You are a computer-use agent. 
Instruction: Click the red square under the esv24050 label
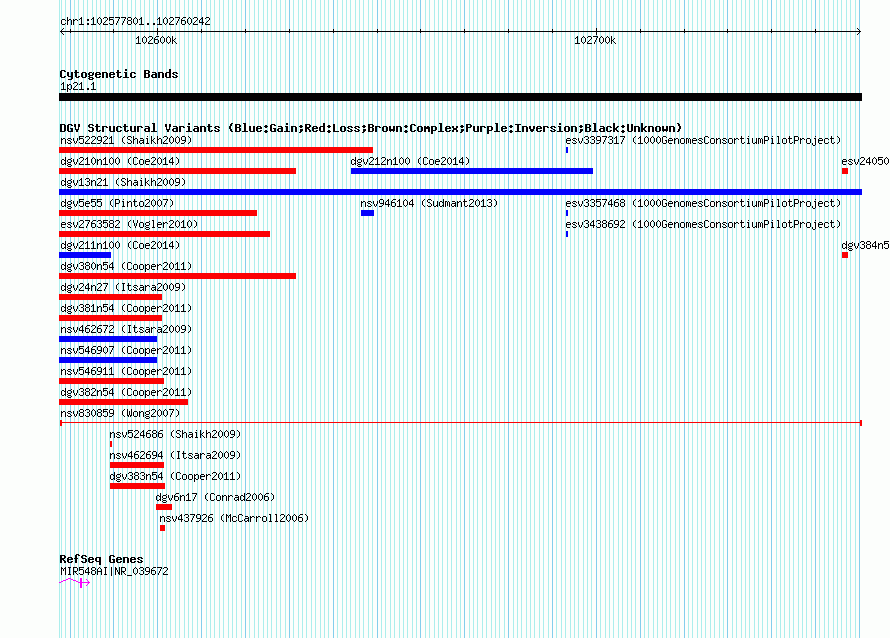pos(845,171)
